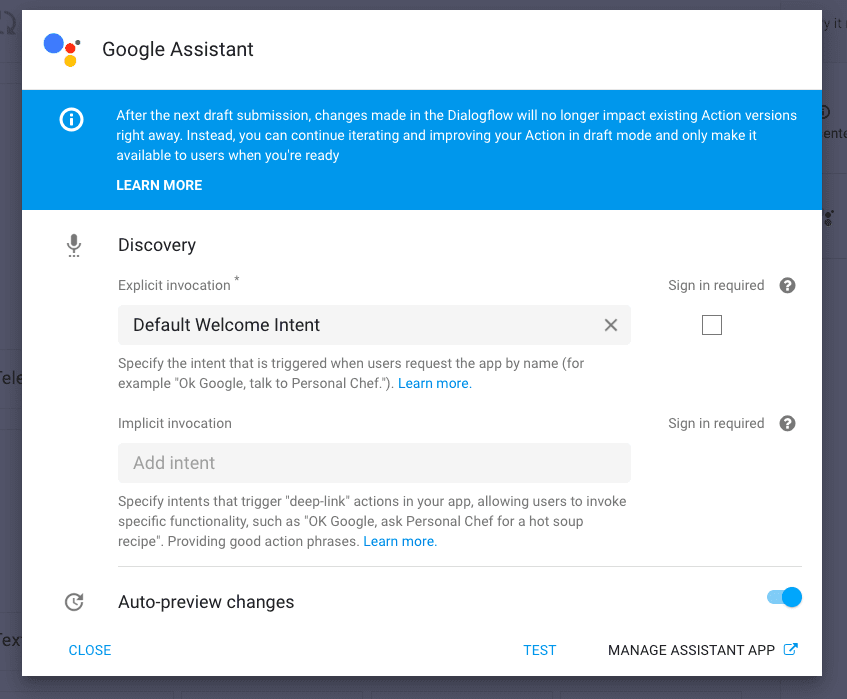The image size is (847, 699).
Task: Tick Explicit invocation sign in required checkbox
Action: click(711, 325)
